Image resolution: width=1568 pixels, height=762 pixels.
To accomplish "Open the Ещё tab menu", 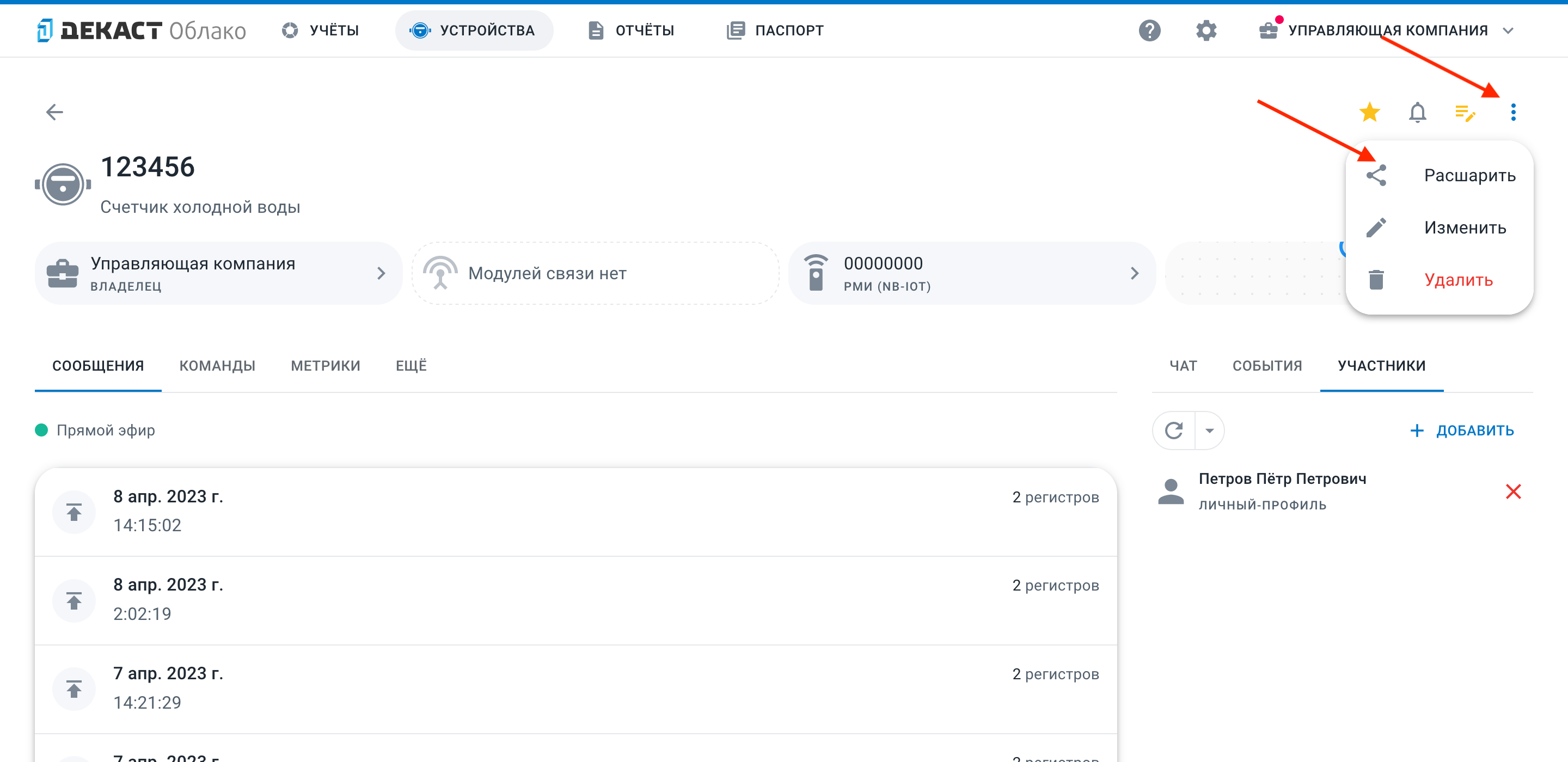I will point(412,366).
